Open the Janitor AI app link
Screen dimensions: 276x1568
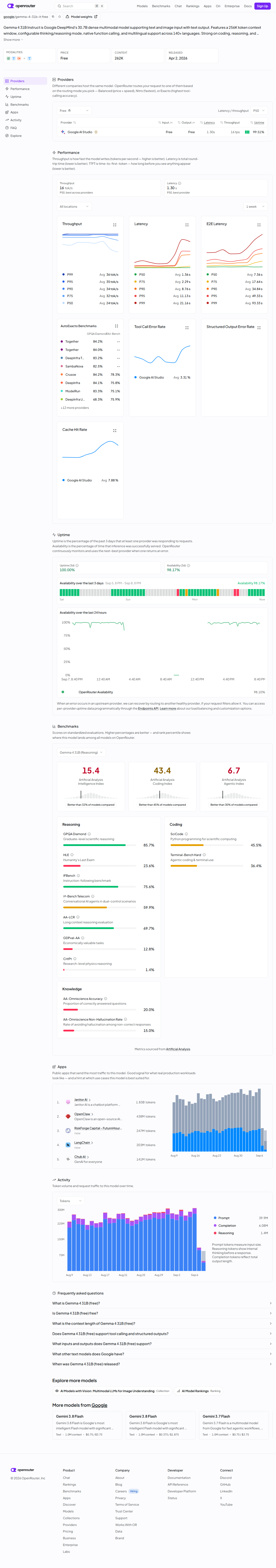(x=81, y=1100)
